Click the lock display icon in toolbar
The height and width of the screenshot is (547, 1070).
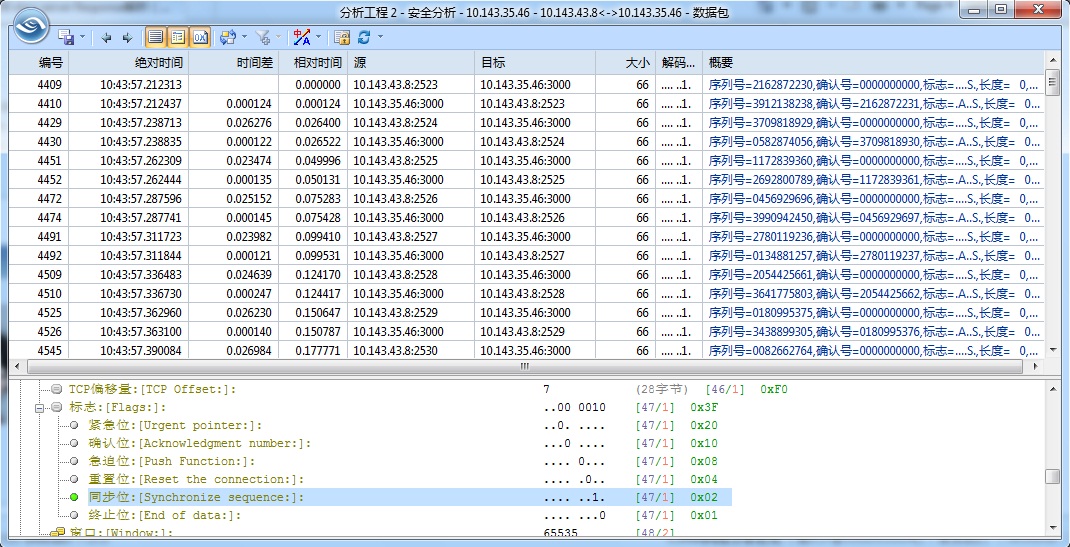(x=342, y=37)
